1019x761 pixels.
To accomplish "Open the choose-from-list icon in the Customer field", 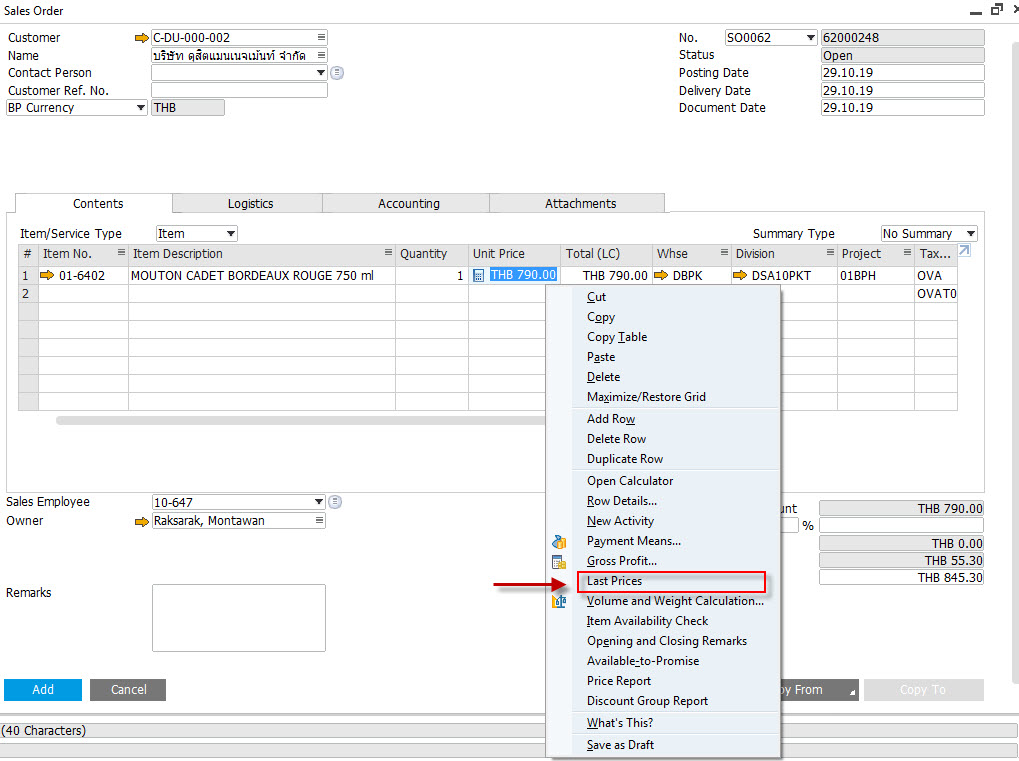I will (x=321, y=38).
